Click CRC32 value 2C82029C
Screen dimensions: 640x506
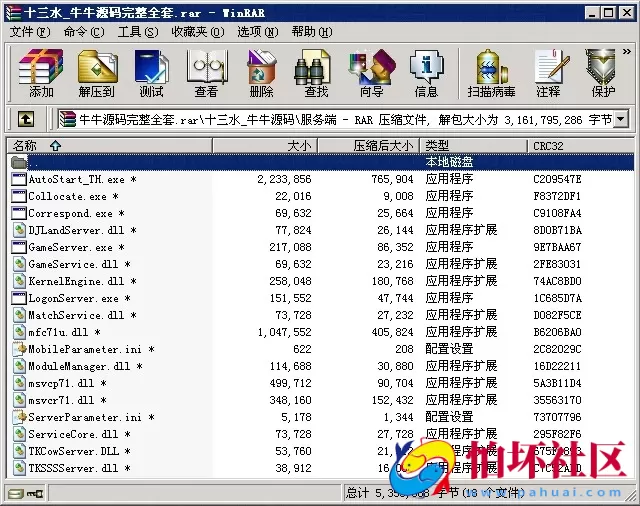click(557, 349)
